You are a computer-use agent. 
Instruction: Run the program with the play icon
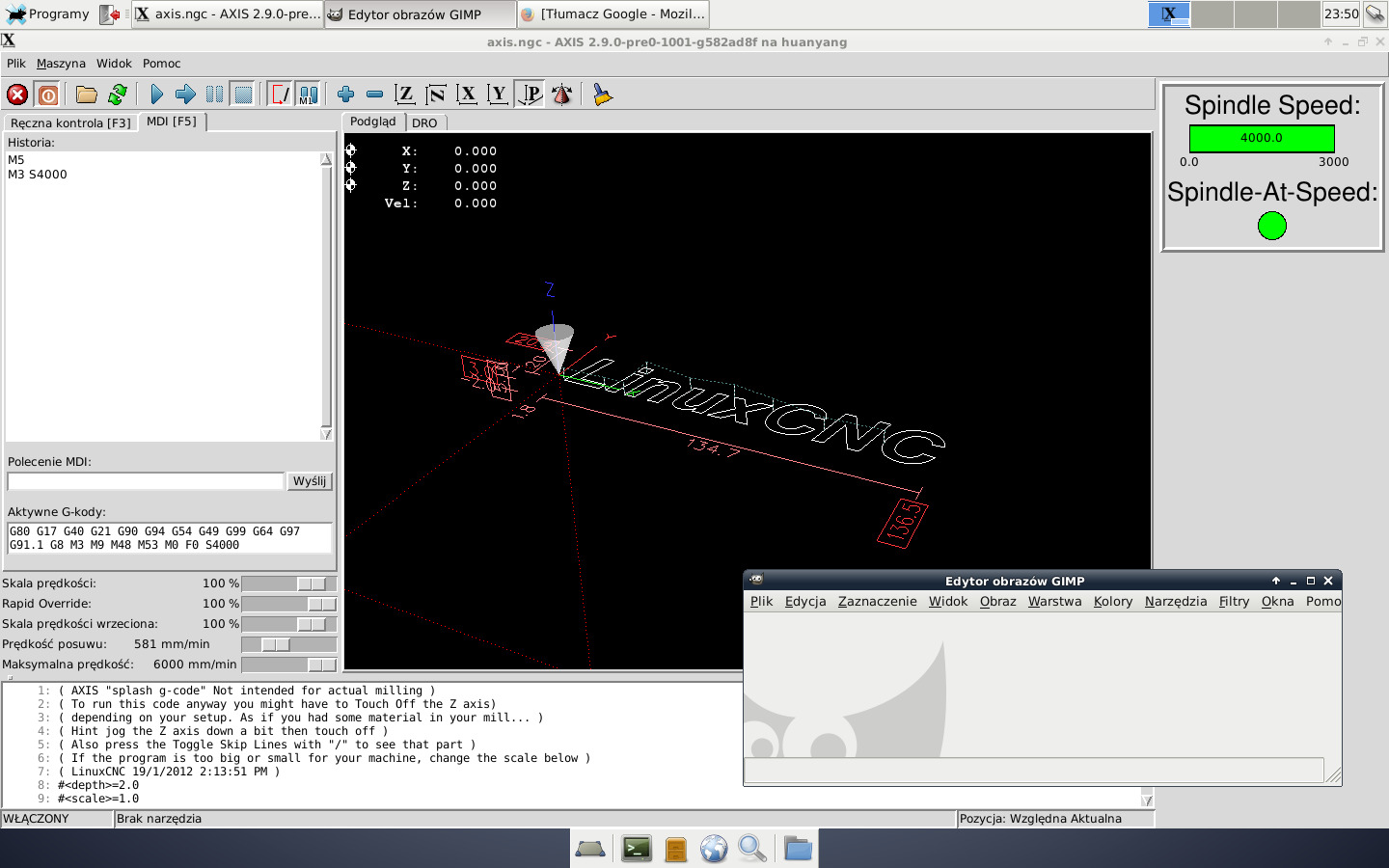(156, 95)
